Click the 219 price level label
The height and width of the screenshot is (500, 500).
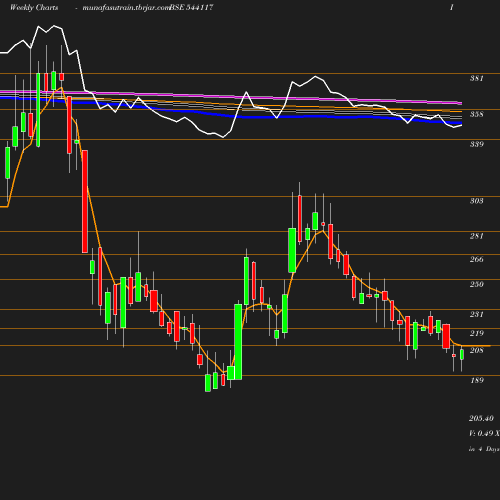(x=477, y=333)
